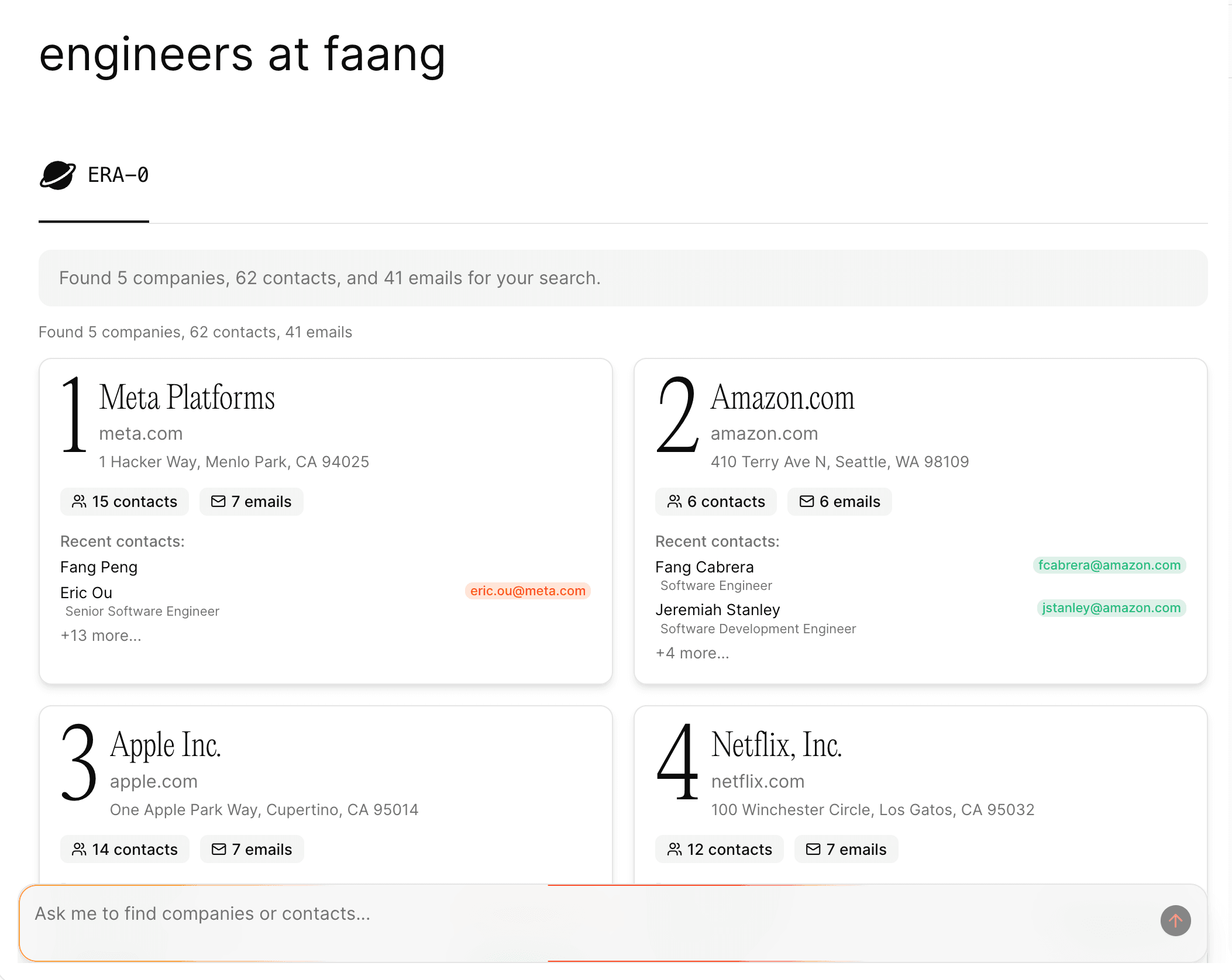Click the 6 emails badge on Amazon
1232x980 pixels.
[x=839, y=502]
